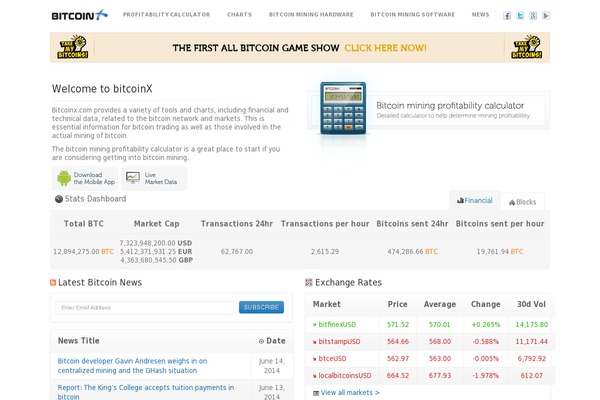The height and width of the screenshot is (400, 600).
Task: Click the Subscribe button
Action: pyautogui.click(x=261, y=307)
